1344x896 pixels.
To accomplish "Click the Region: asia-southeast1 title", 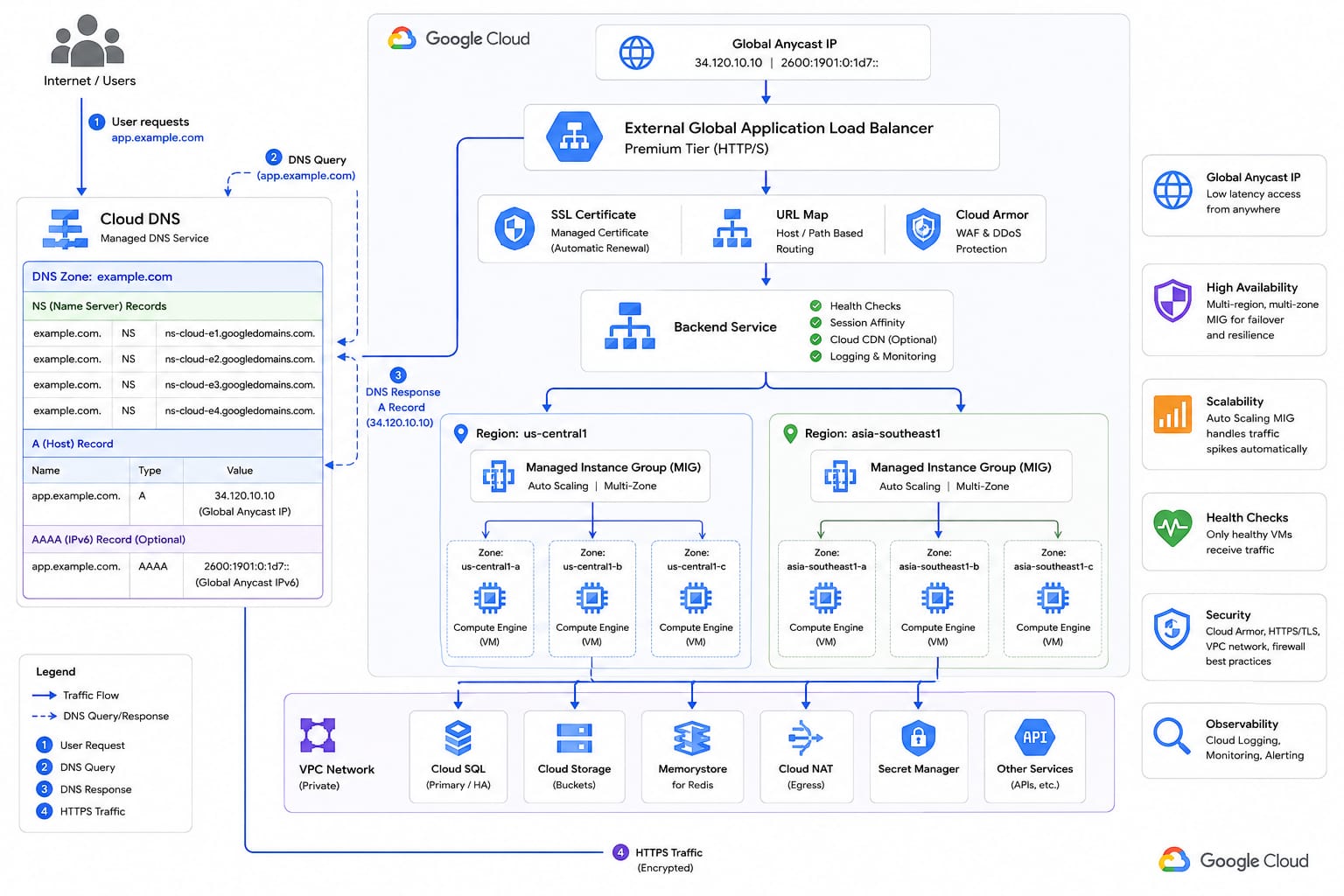I will click(x=872, y=433).
